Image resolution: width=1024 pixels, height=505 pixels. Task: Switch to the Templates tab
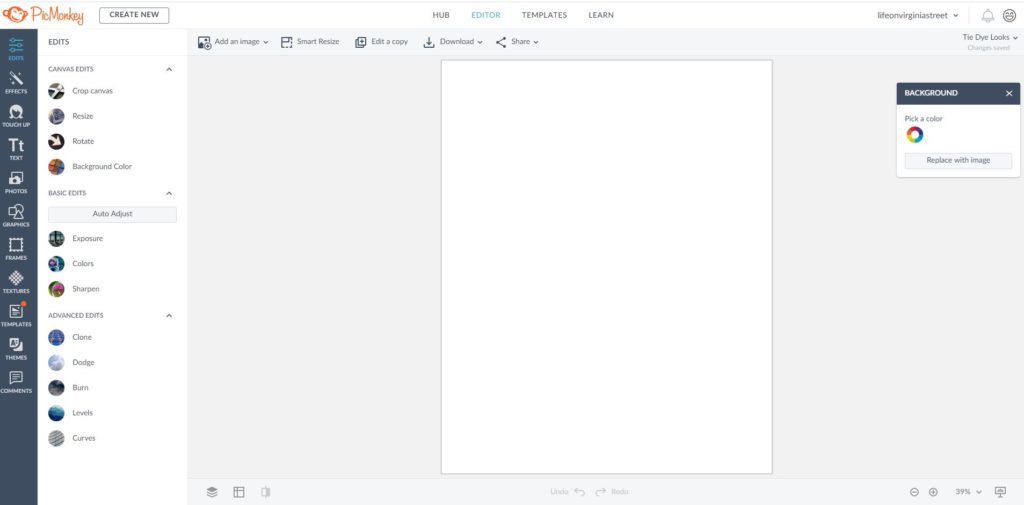(544, 15)
